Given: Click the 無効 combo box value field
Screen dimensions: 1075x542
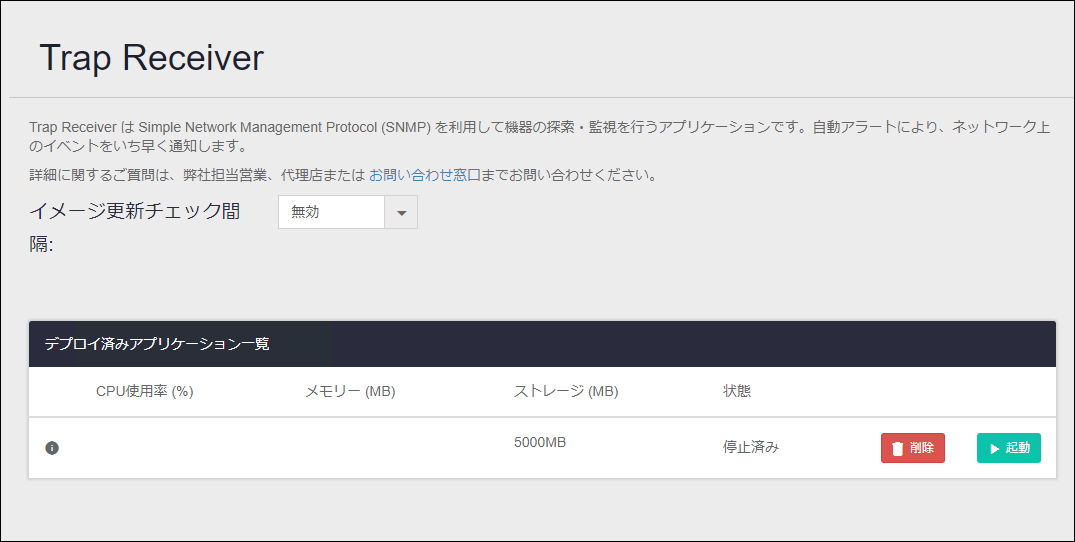Looking at the screenshot, I should pyautogui.click(x=331, y=212).
